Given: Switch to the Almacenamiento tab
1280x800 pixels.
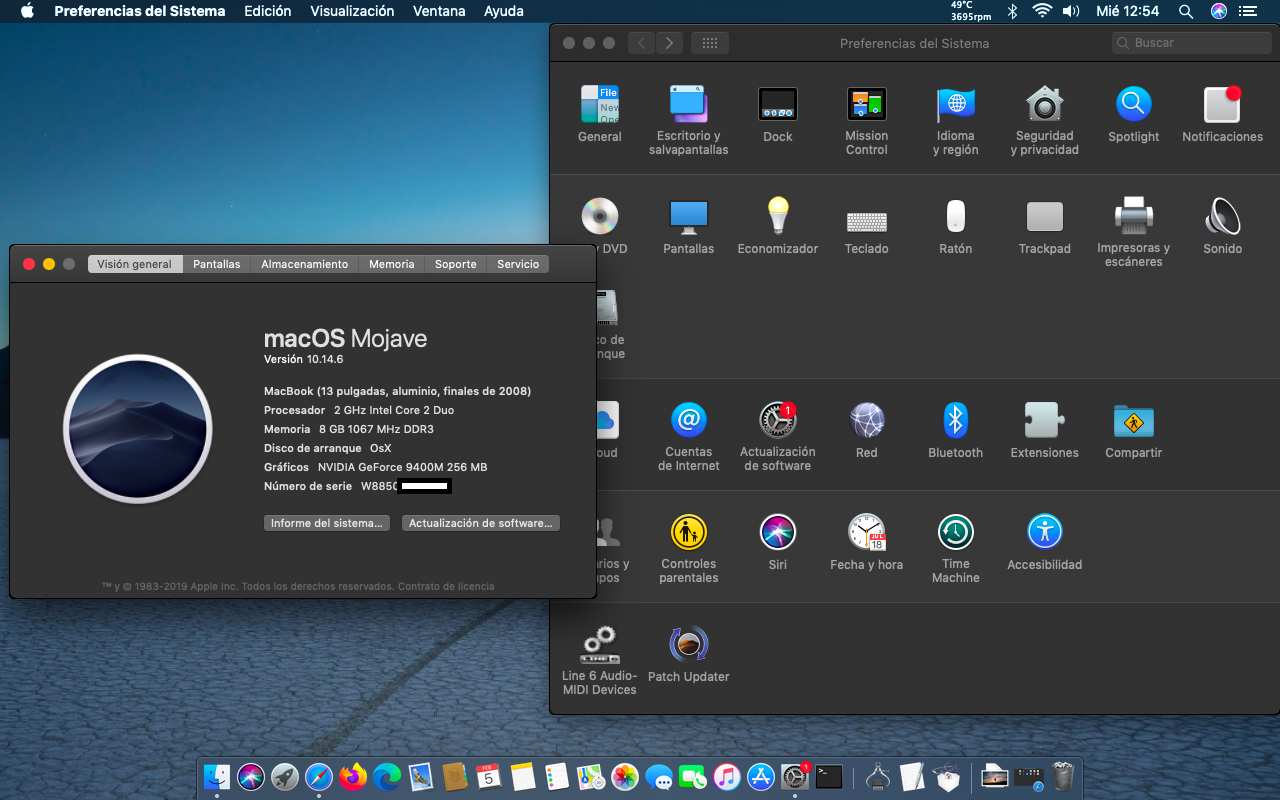Looking at the screenshot, I should click(304, 264).
